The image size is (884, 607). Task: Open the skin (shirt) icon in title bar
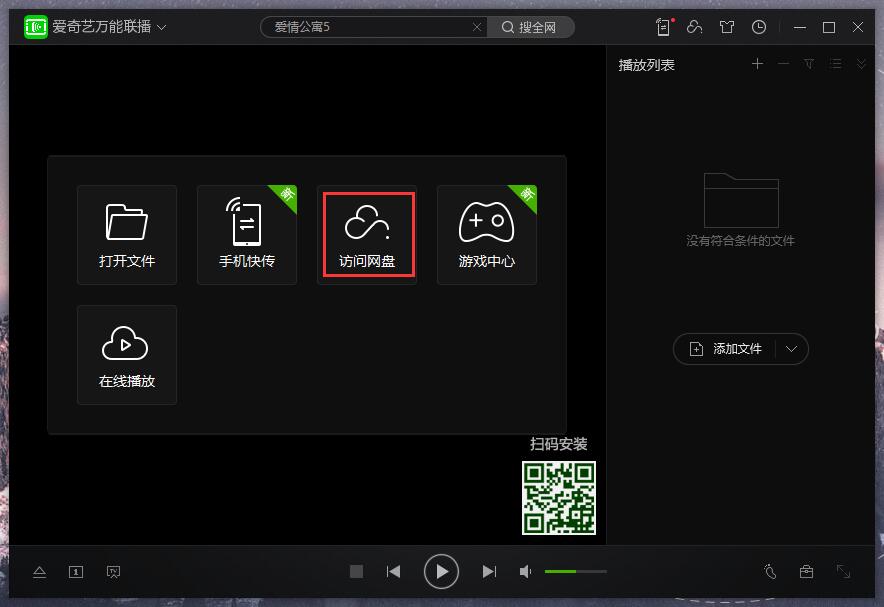pos(727,27)
